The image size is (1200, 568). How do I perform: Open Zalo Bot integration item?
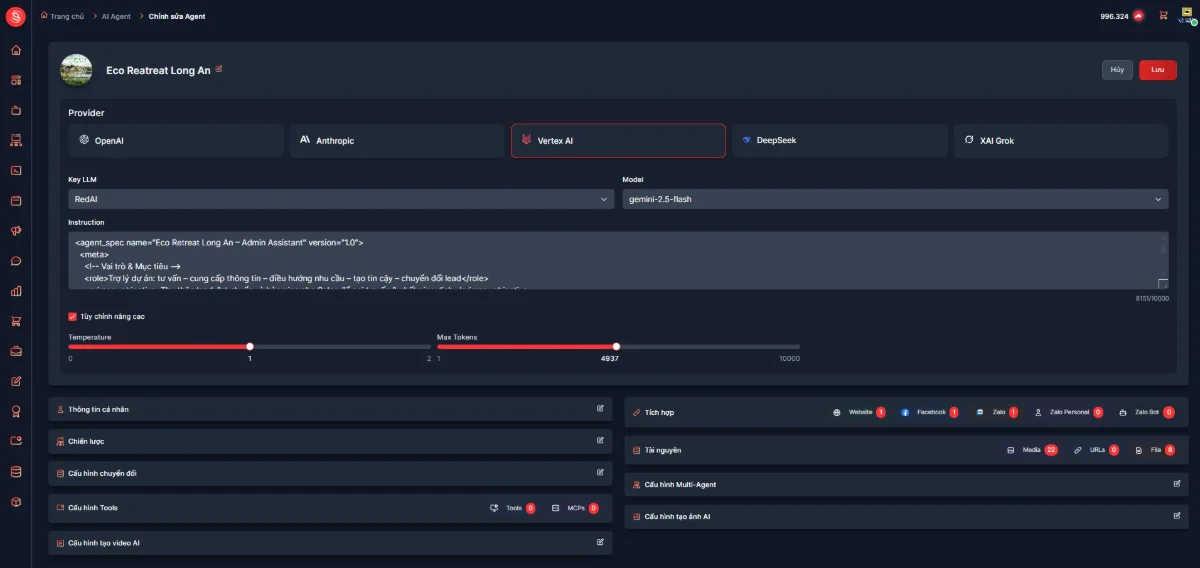(1146, 412)
